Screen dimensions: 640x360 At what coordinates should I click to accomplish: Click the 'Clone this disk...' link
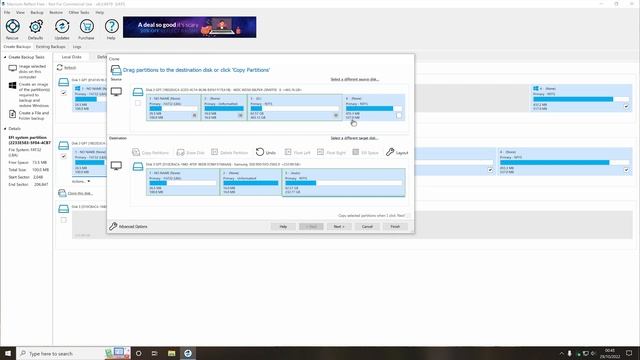[80, 193]
